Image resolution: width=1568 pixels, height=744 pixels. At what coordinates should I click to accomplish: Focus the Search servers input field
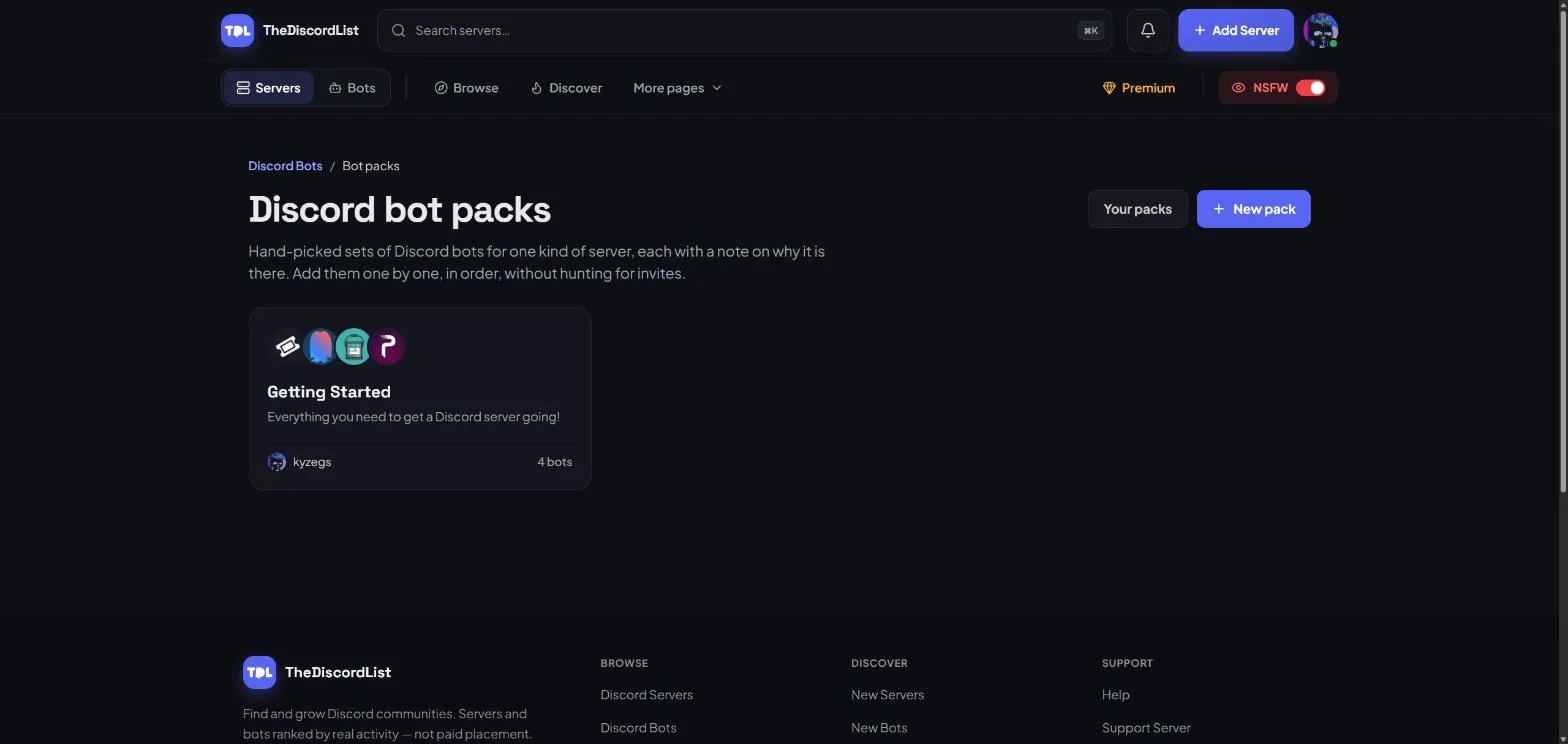744,30
